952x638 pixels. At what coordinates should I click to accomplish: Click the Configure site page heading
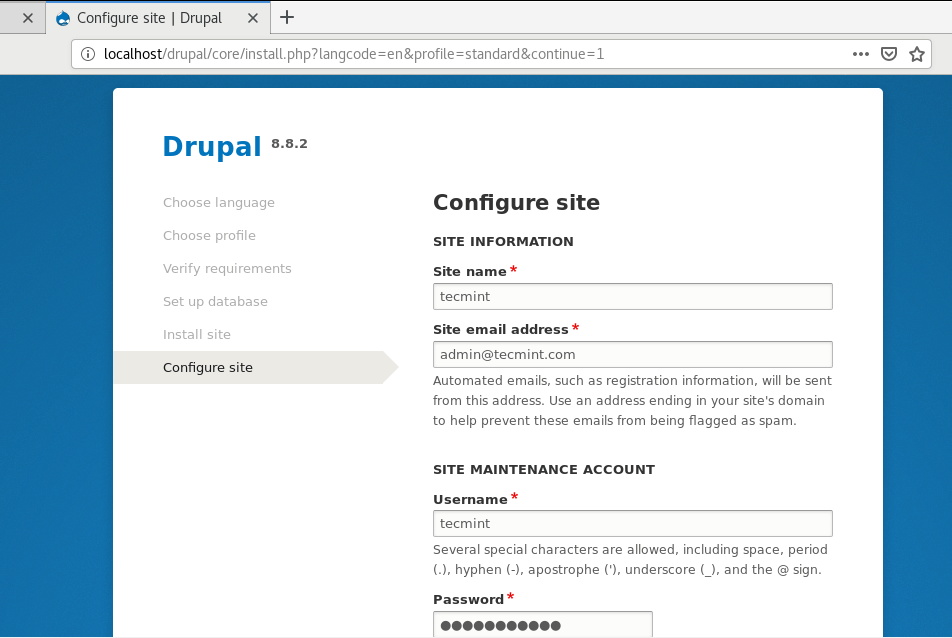tap(516, 202)
